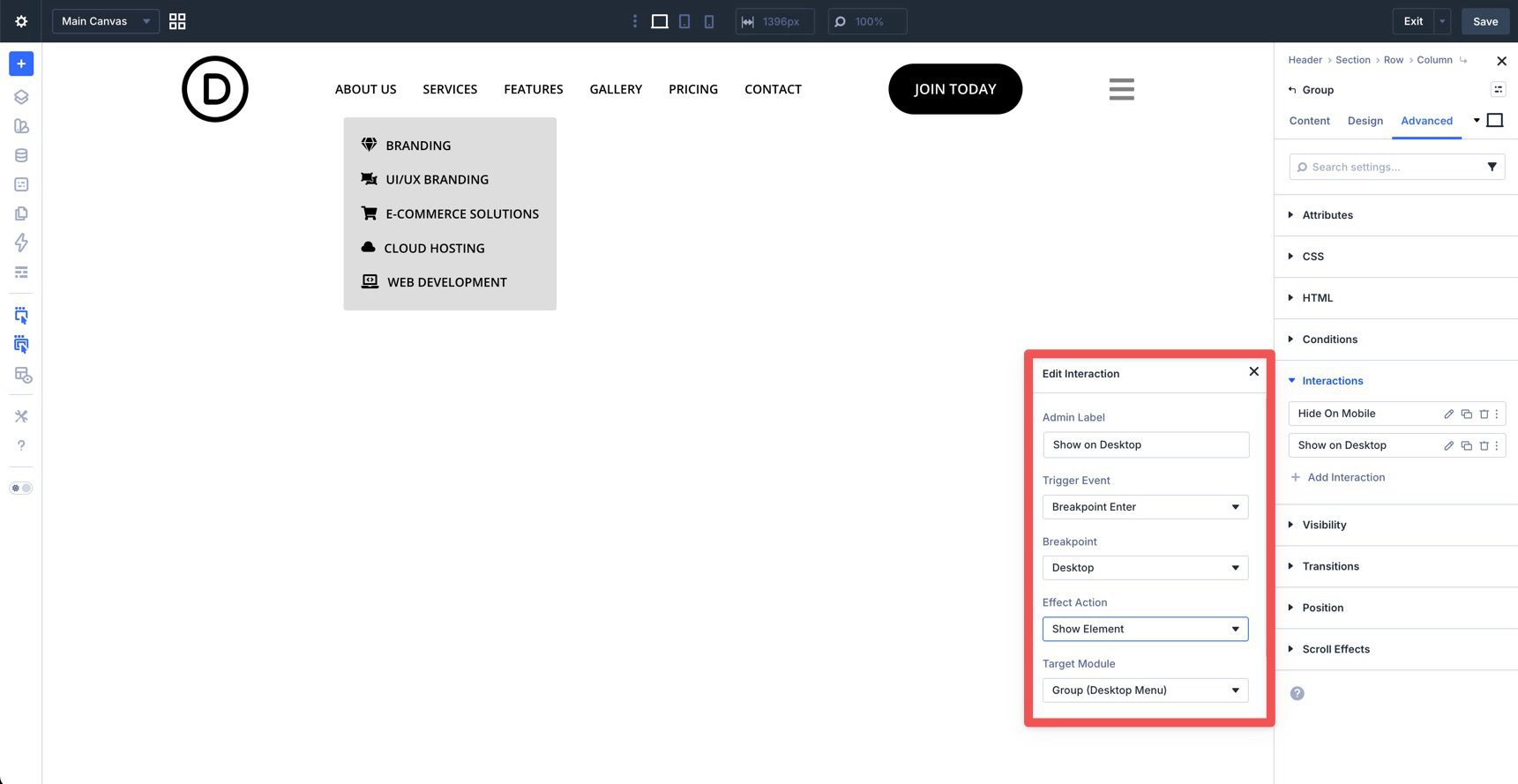Screen dimensions: 1518x784
Task: Delete the Show on Desktop interaction
Action: point(1484,445)
